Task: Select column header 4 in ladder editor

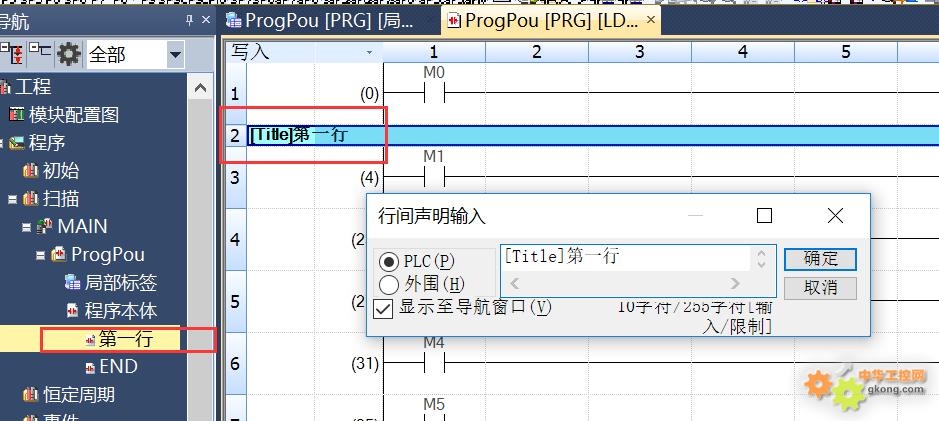Action: 743,52
